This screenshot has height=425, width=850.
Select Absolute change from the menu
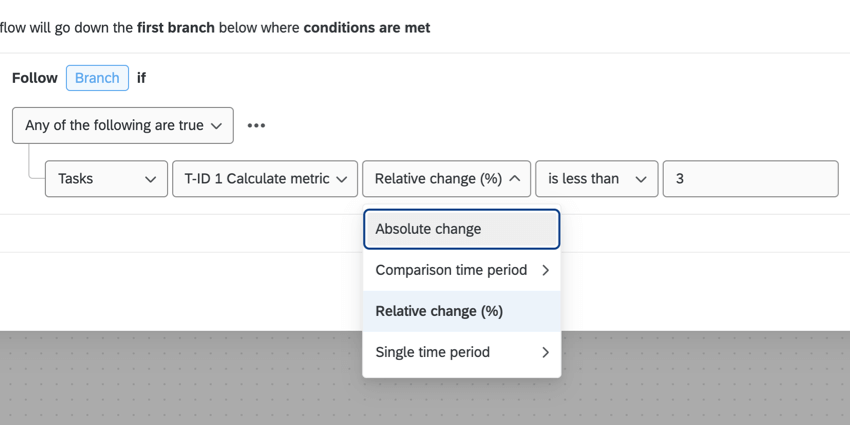[x=461, y=229]
